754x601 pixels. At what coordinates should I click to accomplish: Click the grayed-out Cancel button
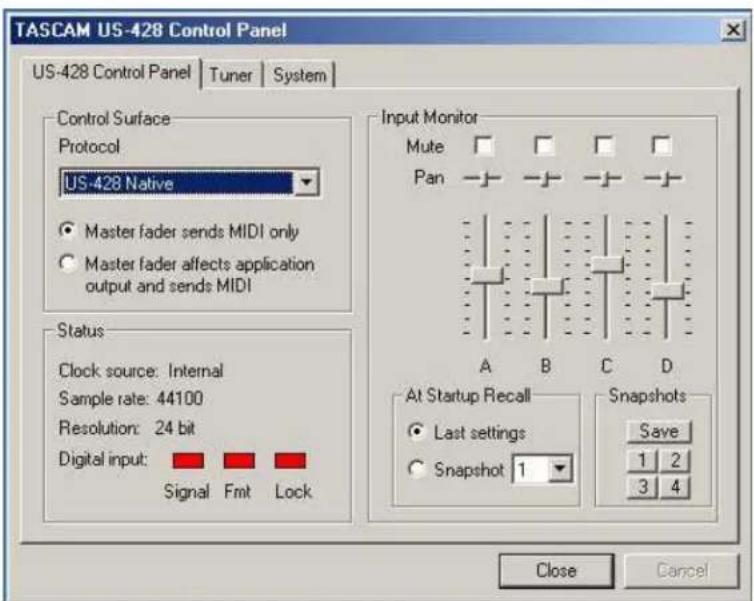coord(682,571)
